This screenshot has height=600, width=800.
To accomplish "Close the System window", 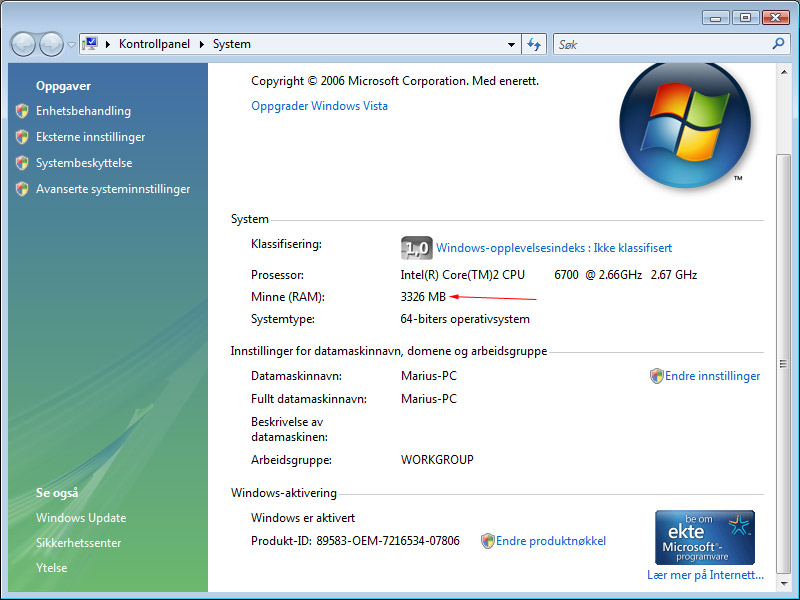I will point(776,18).
